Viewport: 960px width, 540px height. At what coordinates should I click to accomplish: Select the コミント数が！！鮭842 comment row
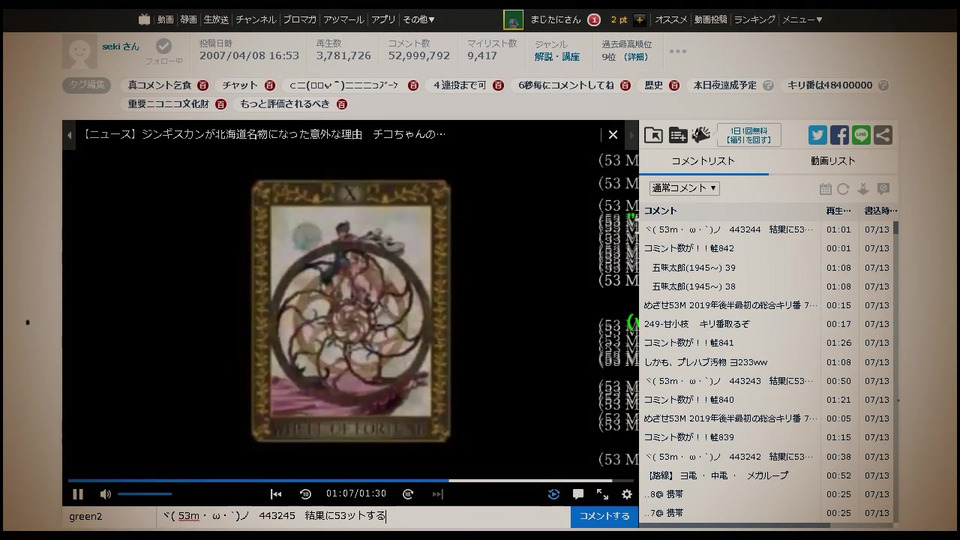(766, 248)
